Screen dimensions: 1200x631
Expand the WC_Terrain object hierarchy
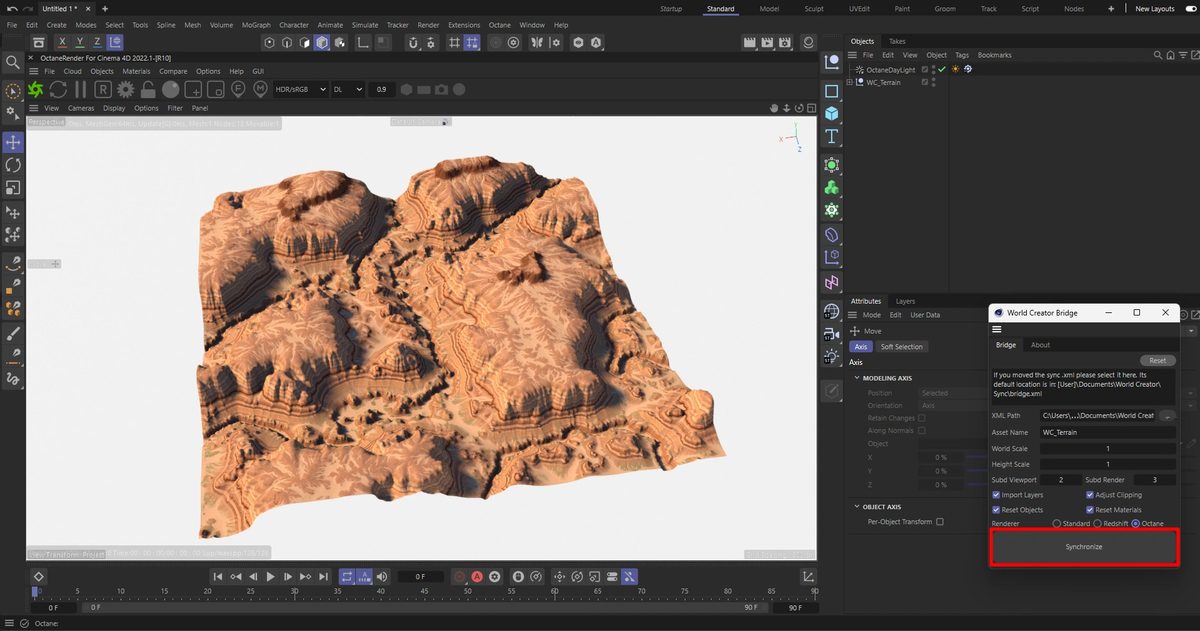[x=849, y=82]
